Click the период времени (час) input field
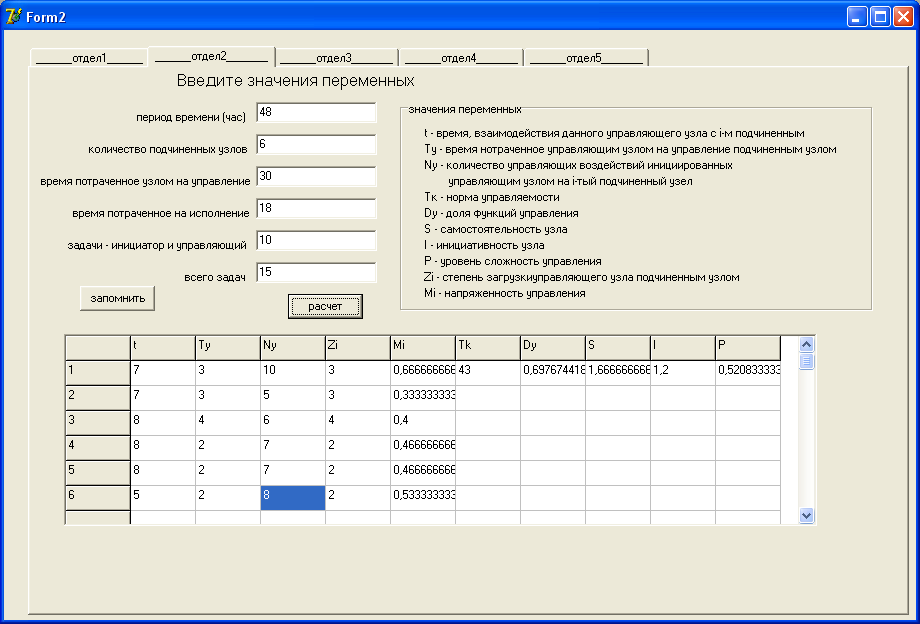The image size is (920, 624). pos(316,112)
